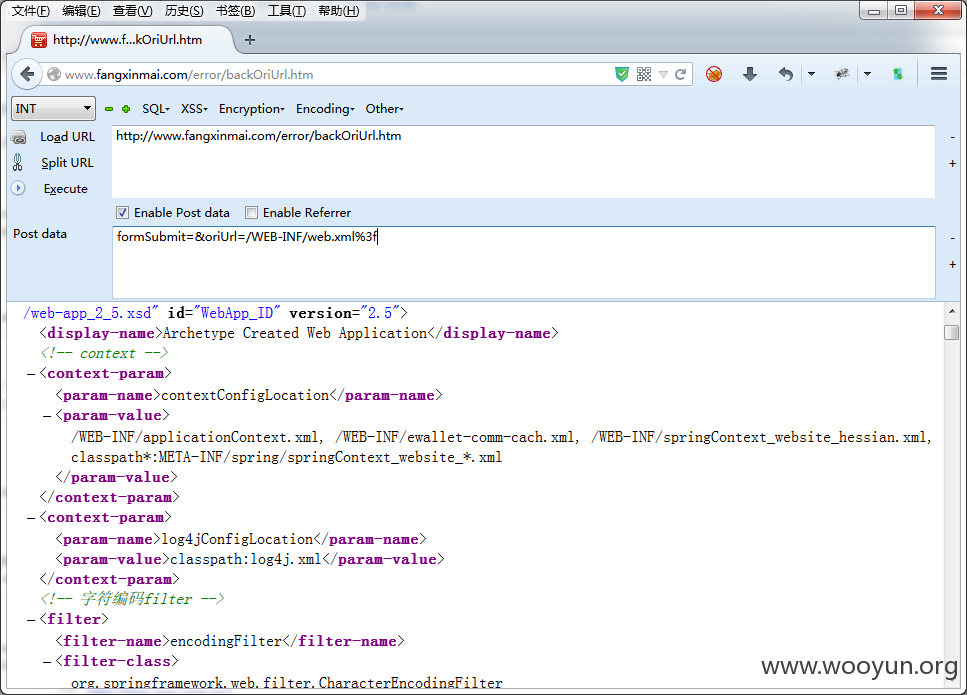The width and height of the screenshot is (967, 695).
Task: Click the scrollbar up arrow
Action: (x=952, y=311)
